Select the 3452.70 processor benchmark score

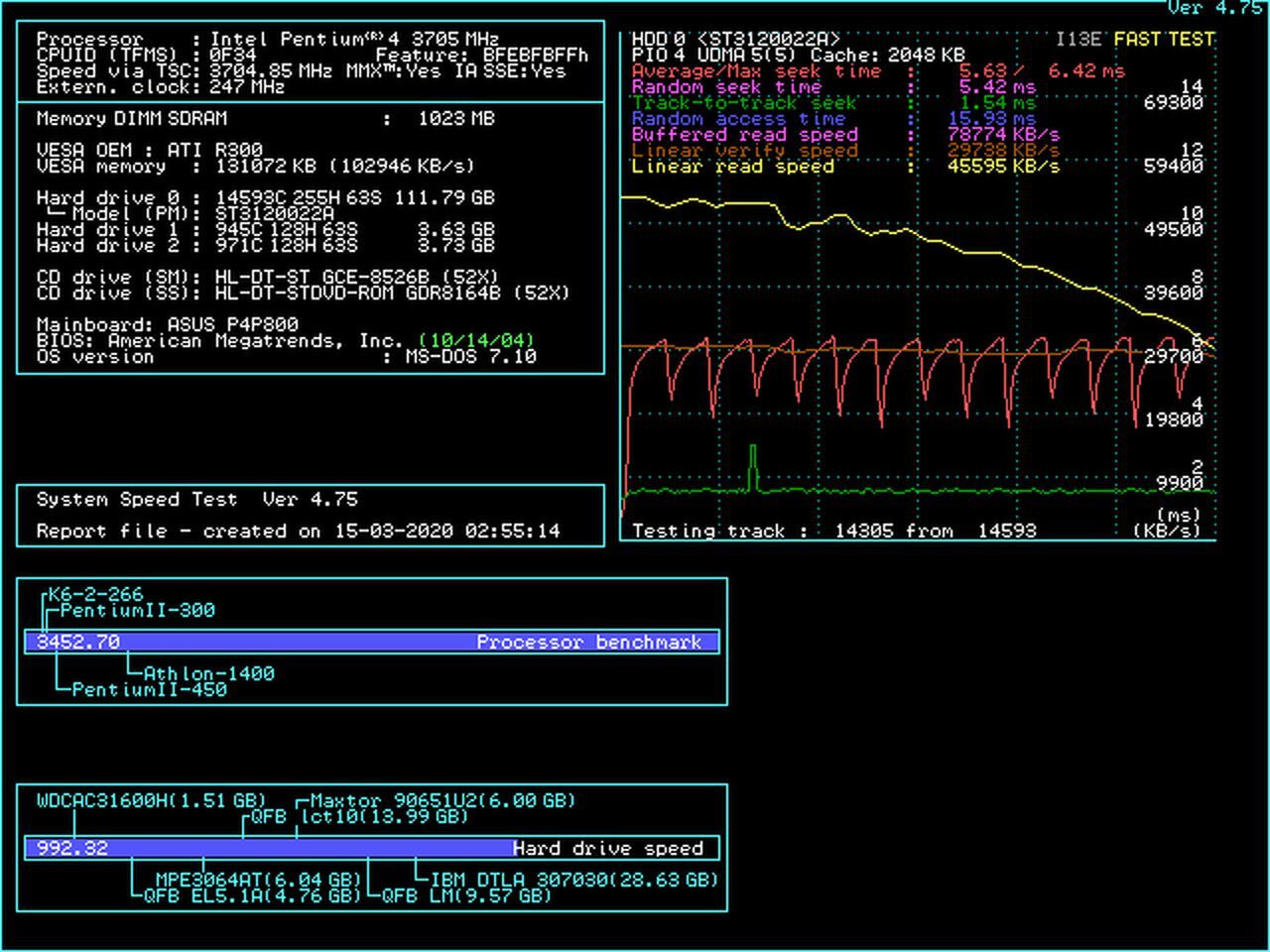[78, 642]
